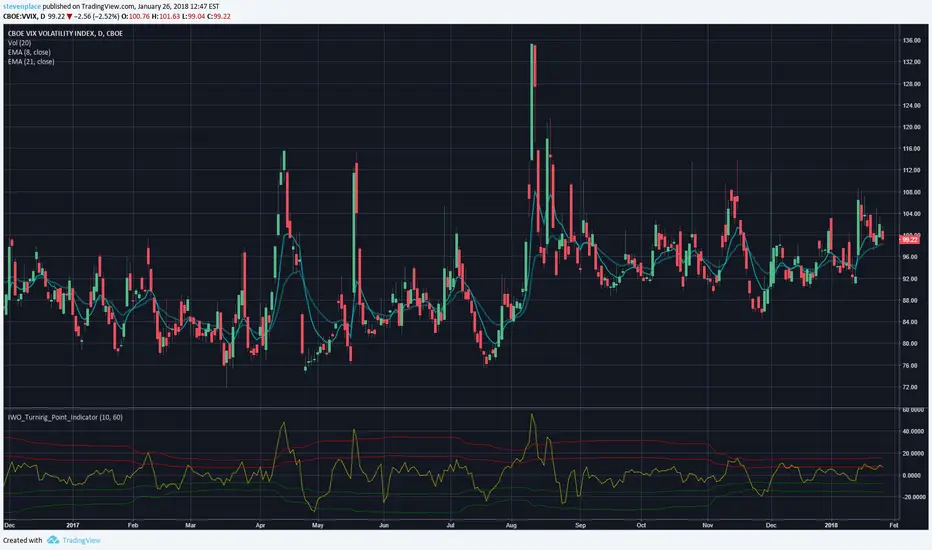Screen dimensions: 932x550
Task: Click the 2018 label on time axis
Action: tap(831, 525)
